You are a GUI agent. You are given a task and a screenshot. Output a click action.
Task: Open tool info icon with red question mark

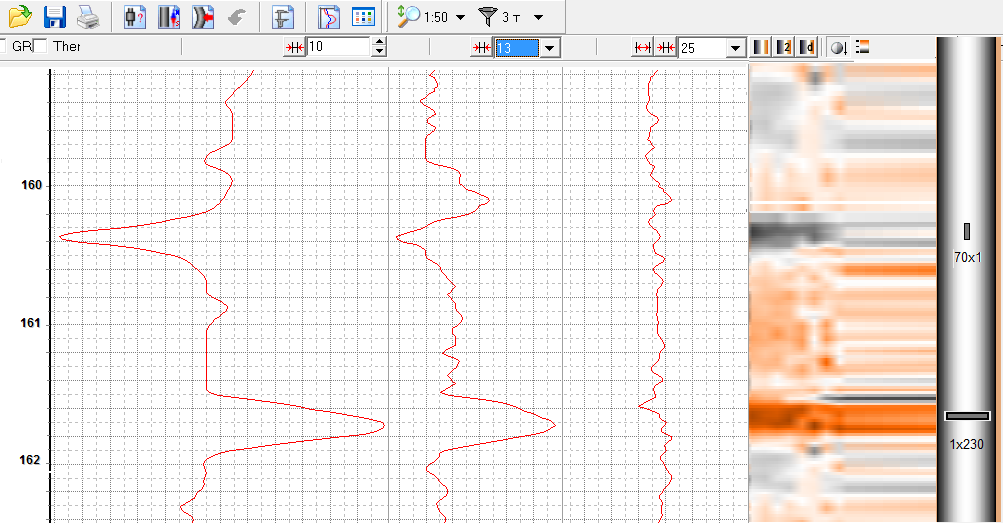[134, 17]
